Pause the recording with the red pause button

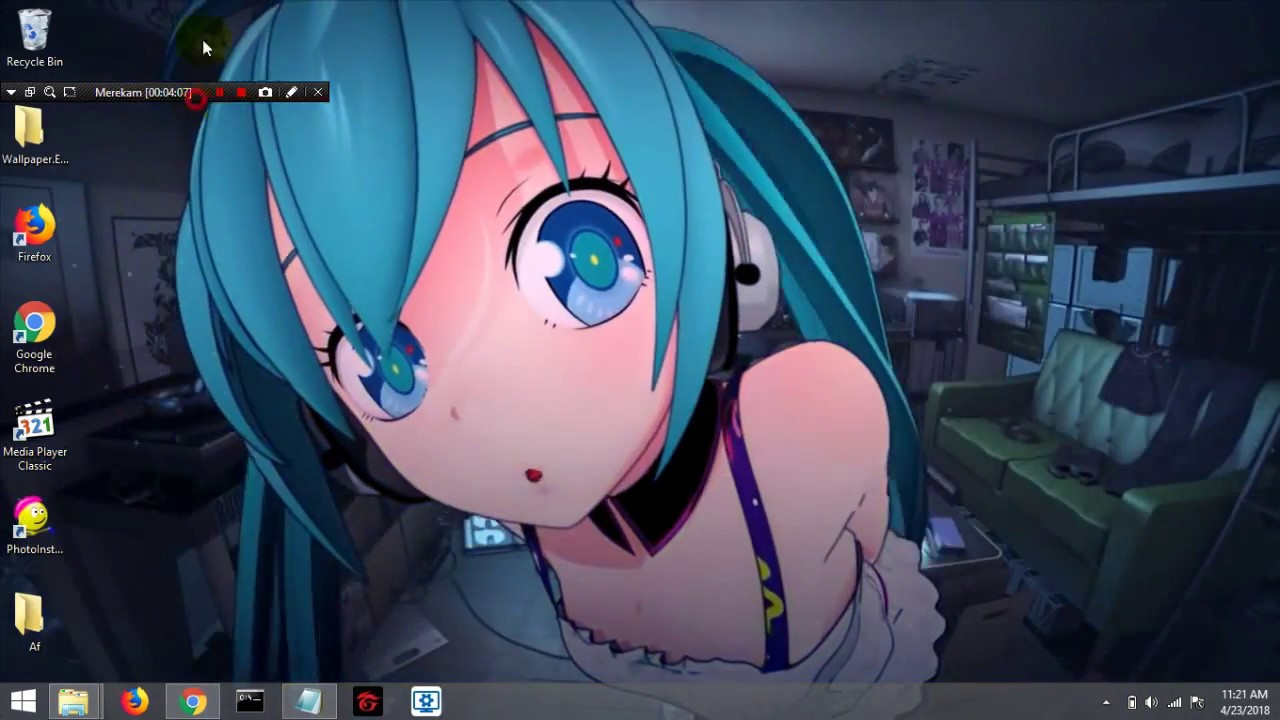[x=219, y=92]
